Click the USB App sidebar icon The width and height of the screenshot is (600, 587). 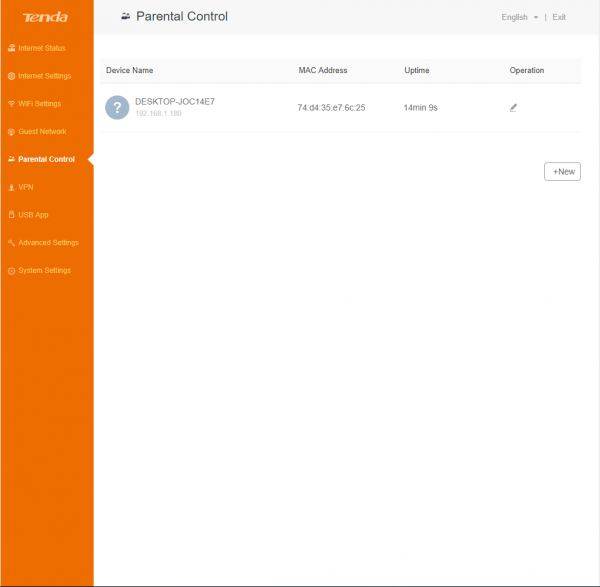[x=11, y=215]
